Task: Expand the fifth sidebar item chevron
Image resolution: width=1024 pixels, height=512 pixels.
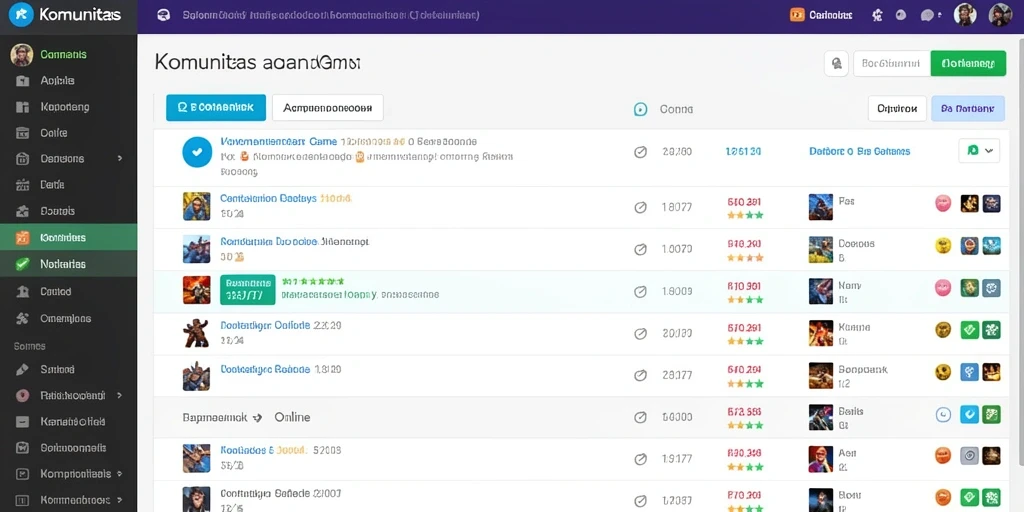Action: pos(120,159)
